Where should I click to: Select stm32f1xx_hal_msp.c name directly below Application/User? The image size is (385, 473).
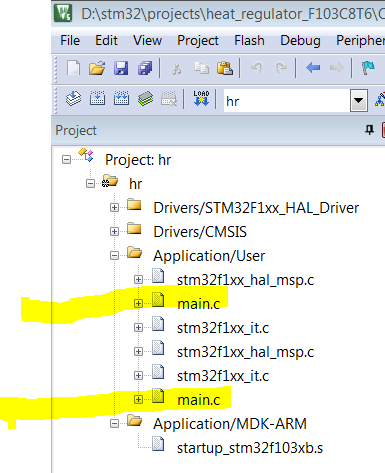pos(245,280)
